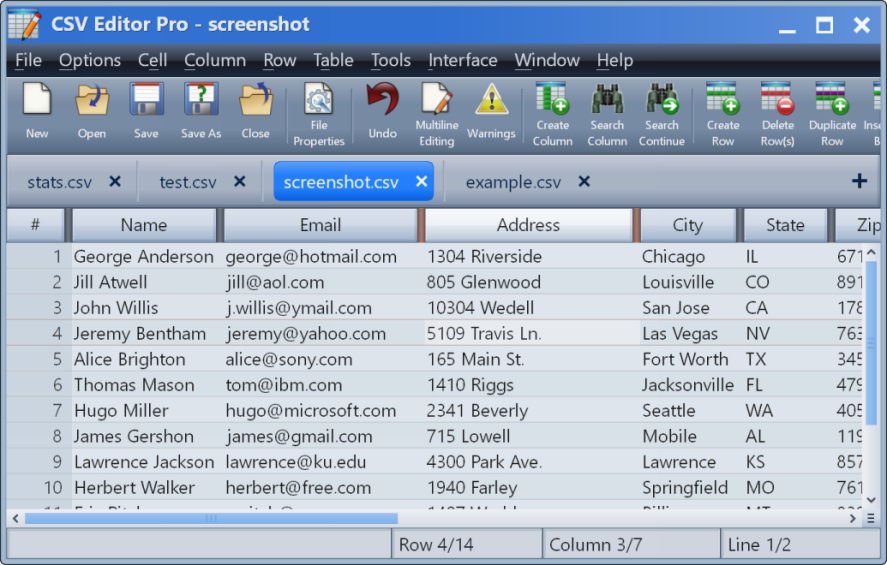Close the screenshot.csv tab
The width and height of the screenshot is (887, 565).
(x=421, y=182)
